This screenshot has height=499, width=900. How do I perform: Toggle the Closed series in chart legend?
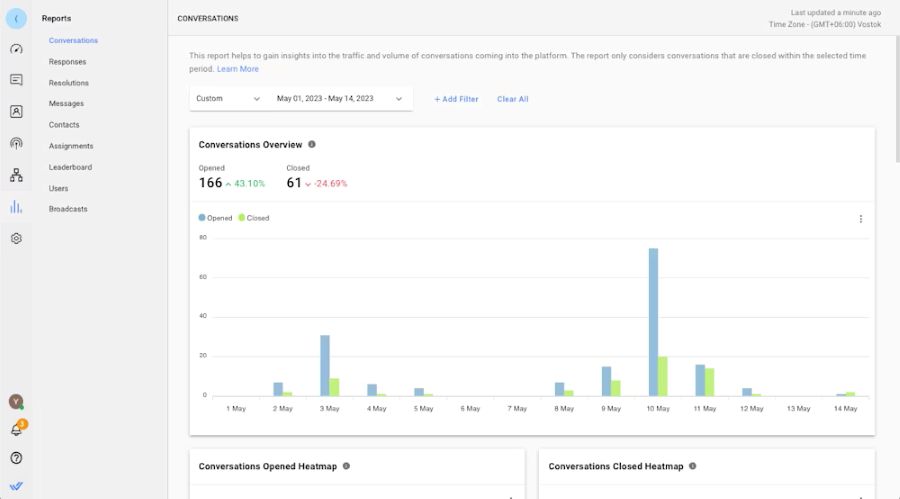click(x=254, y=218)
